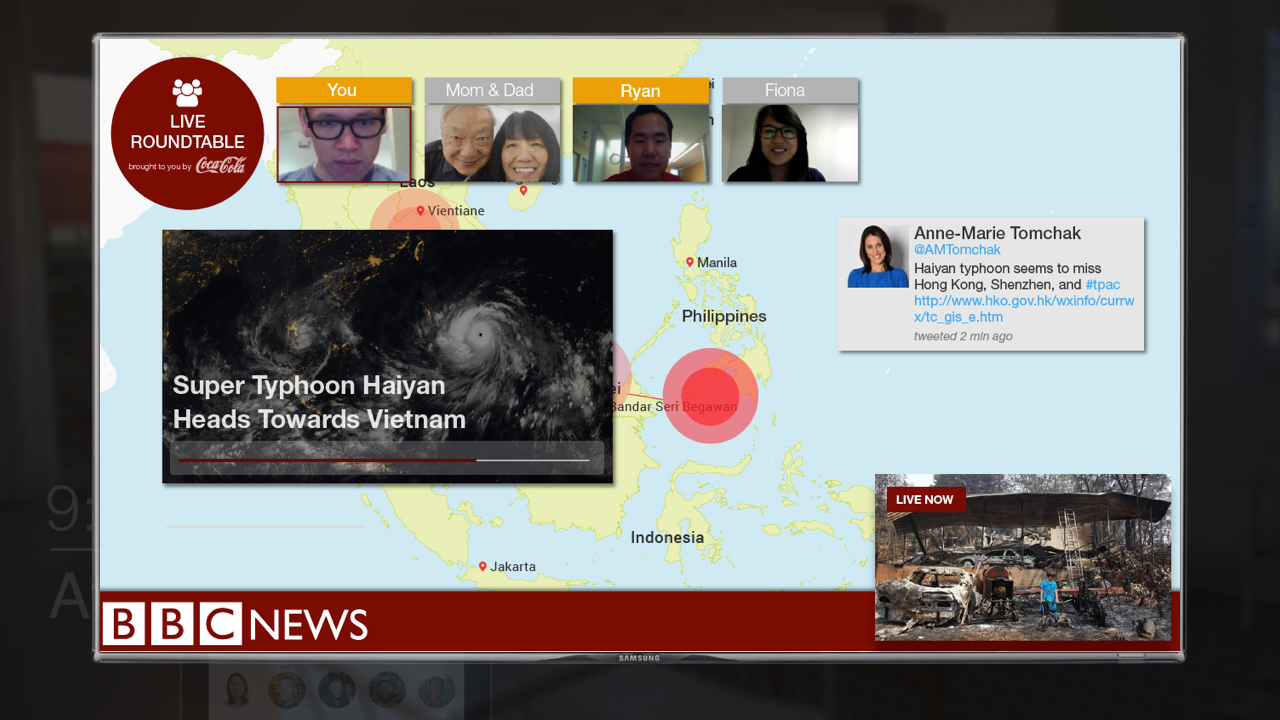The width and height of the screenshot is (1280, 720).
Task: Select the "Fiona" participant tab
Action: click(790, 91)
